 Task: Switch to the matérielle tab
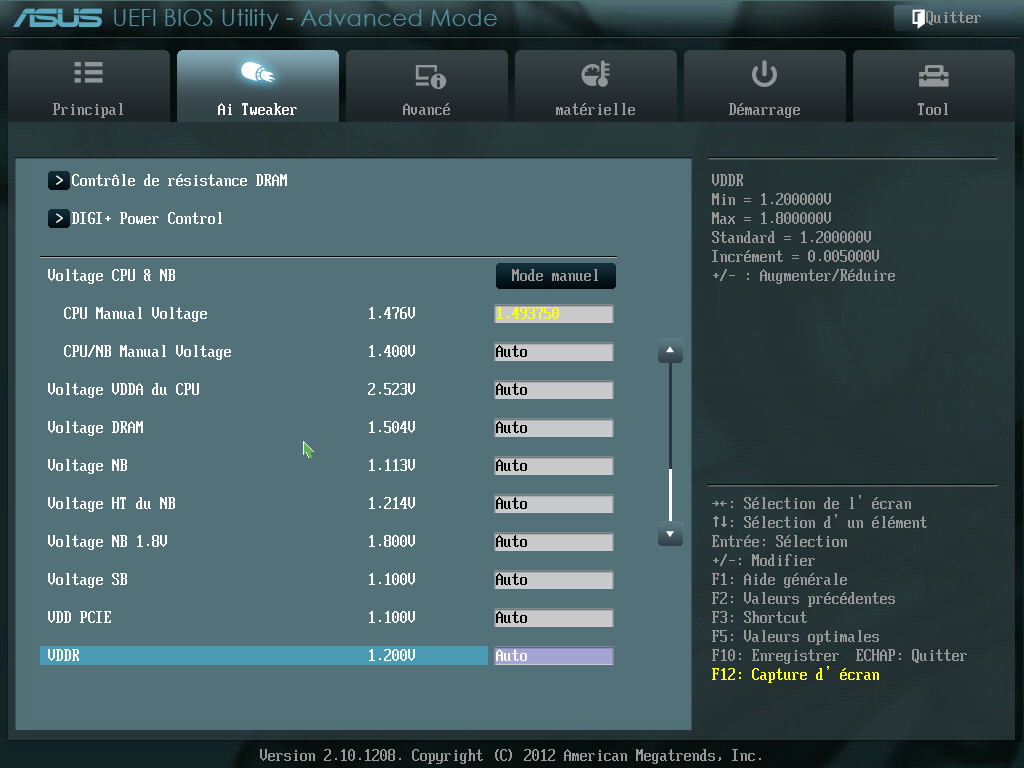[596, 86]
